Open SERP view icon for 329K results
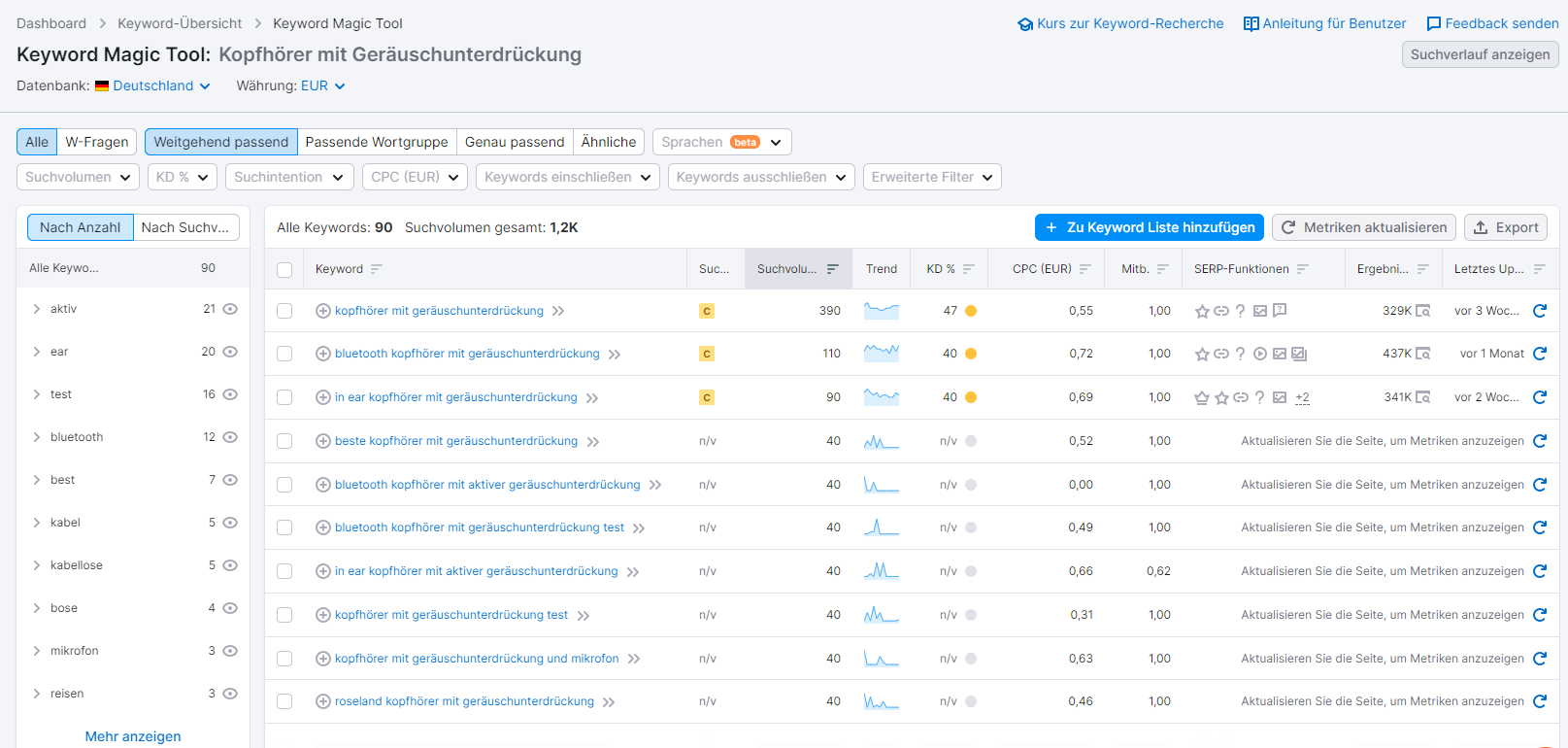 [1422, 311]
